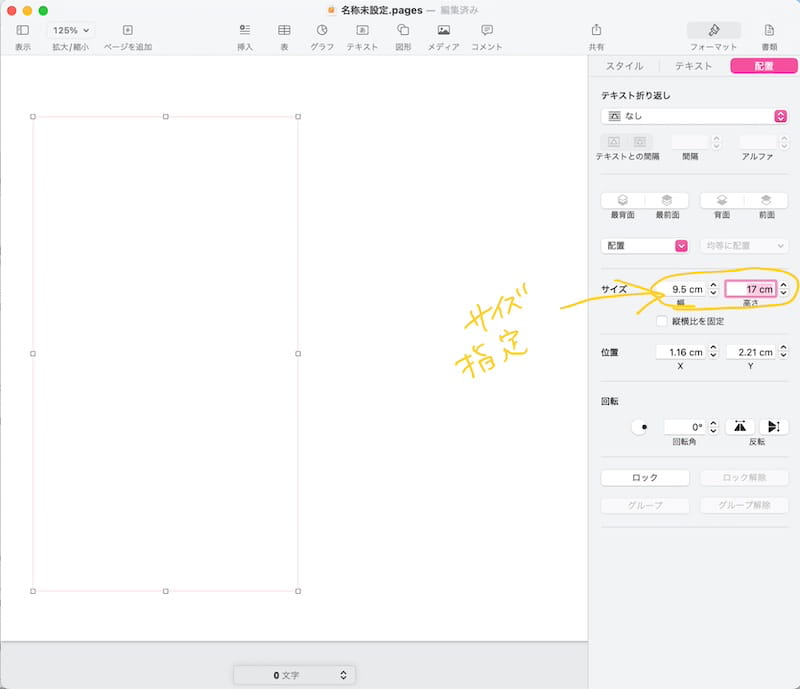Switch to the テキスト inspector tab

(x=693, y=66)
